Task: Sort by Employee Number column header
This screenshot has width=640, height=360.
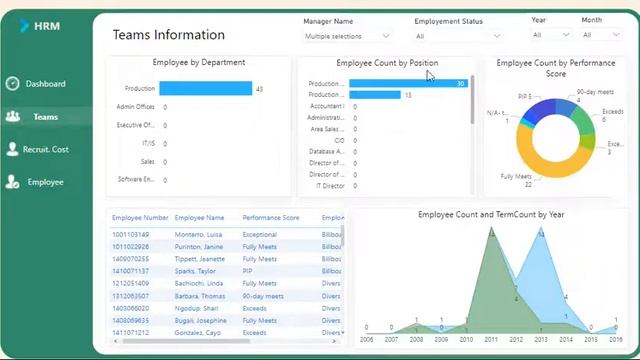Action: coord(140,218)
